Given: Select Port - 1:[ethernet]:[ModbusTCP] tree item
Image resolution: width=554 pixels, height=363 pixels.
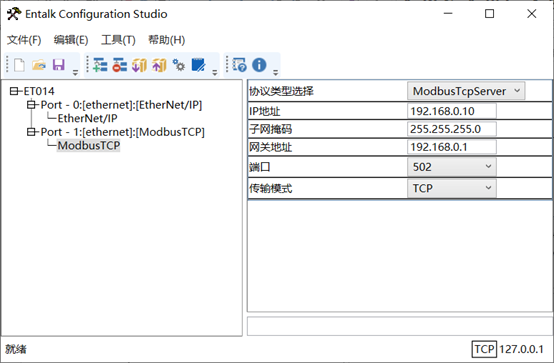Looking at the screenshot, I should coord(123,132).
